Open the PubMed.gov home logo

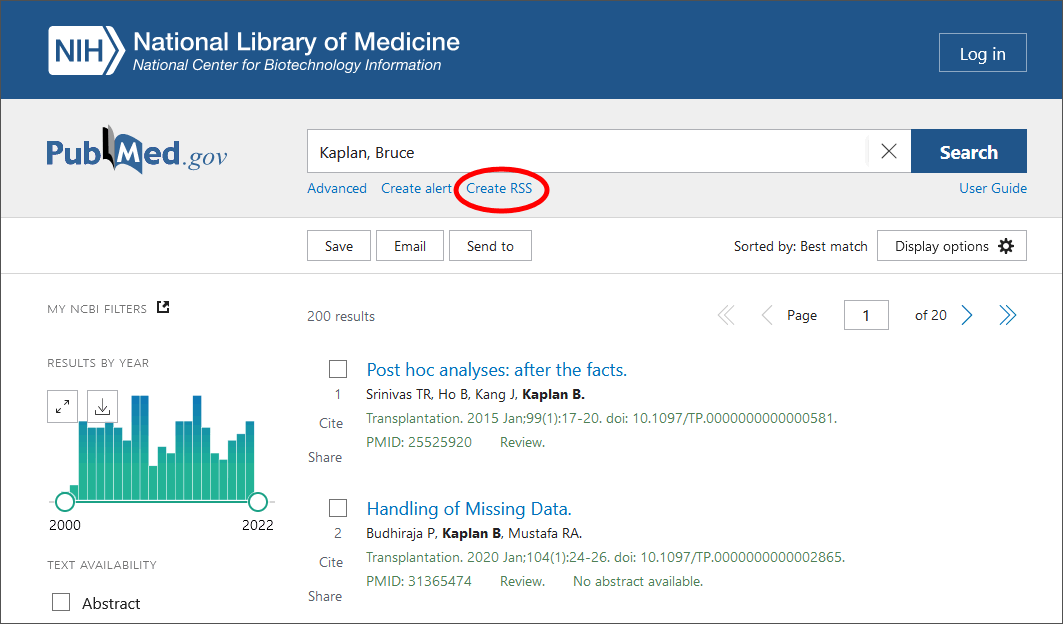(137, 151)
